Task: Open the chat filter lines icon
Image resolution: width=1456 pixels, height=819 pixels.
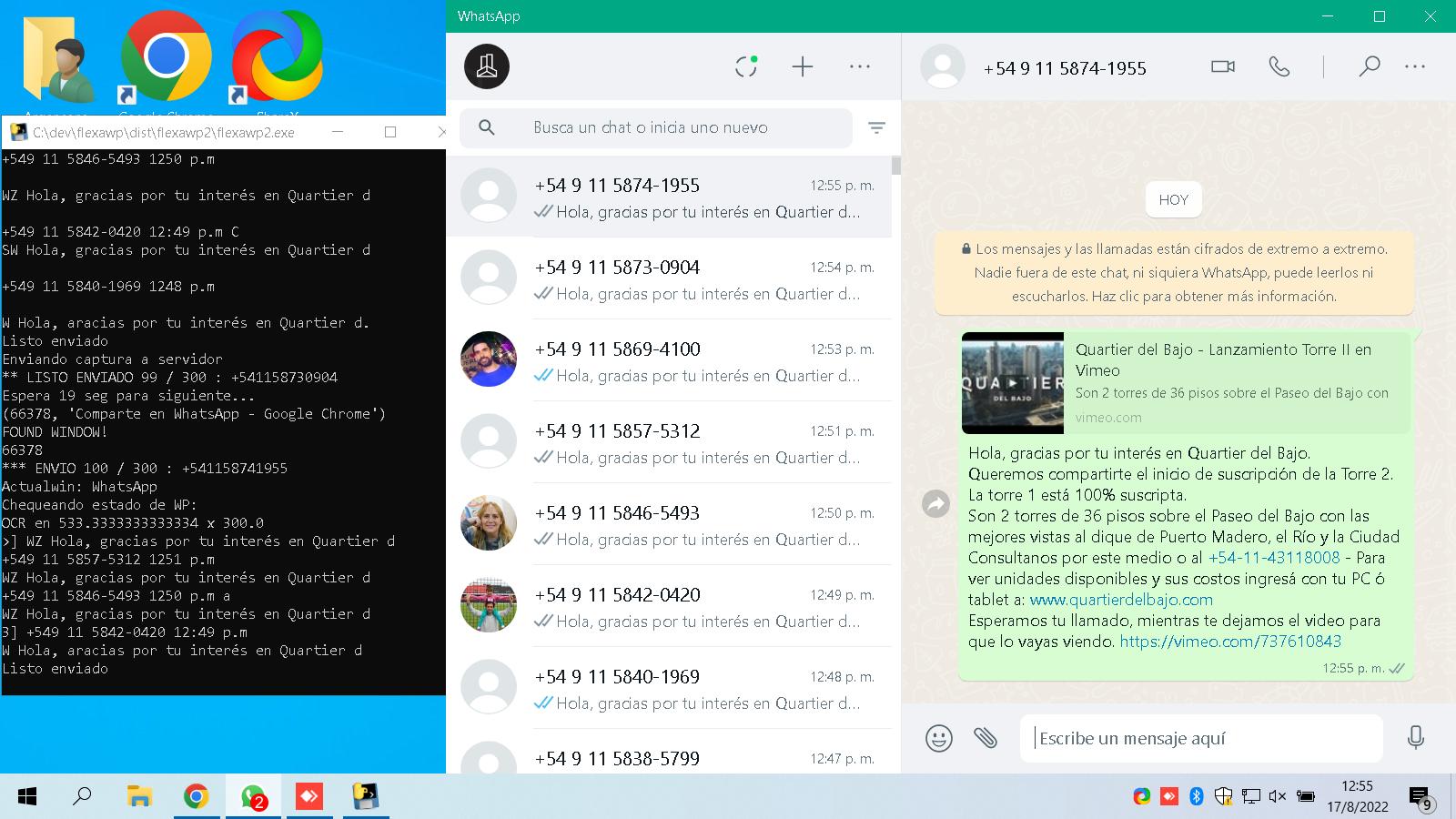Action: coord(876,128)
